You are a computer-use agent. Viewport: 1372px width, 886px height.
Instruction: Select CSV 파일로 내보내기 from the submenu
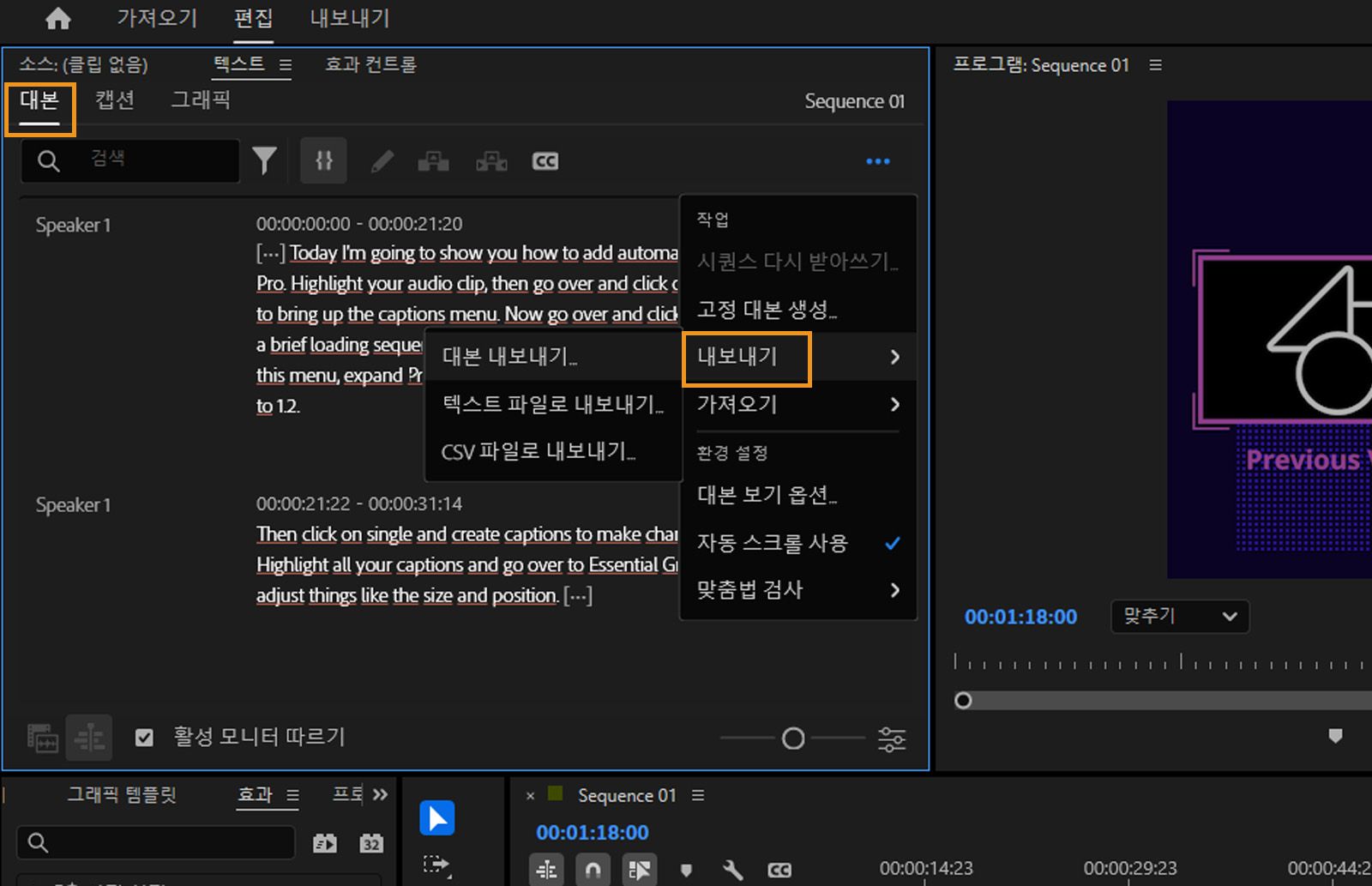point(539,452)
